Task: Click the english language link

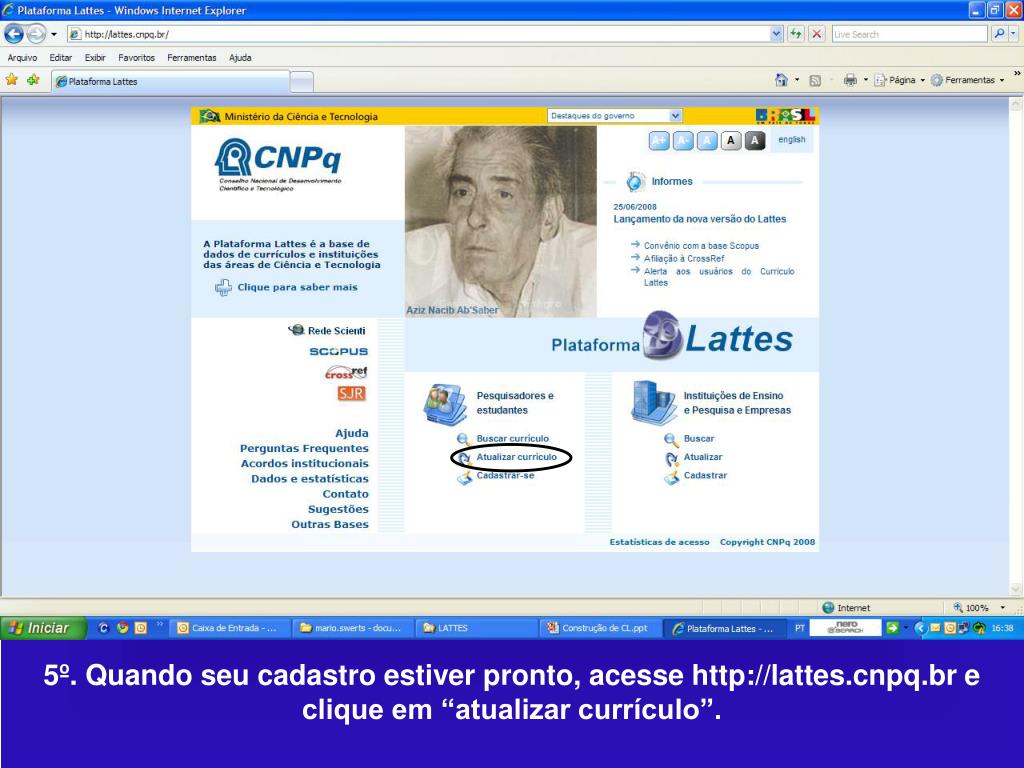Action: point(792,140)
